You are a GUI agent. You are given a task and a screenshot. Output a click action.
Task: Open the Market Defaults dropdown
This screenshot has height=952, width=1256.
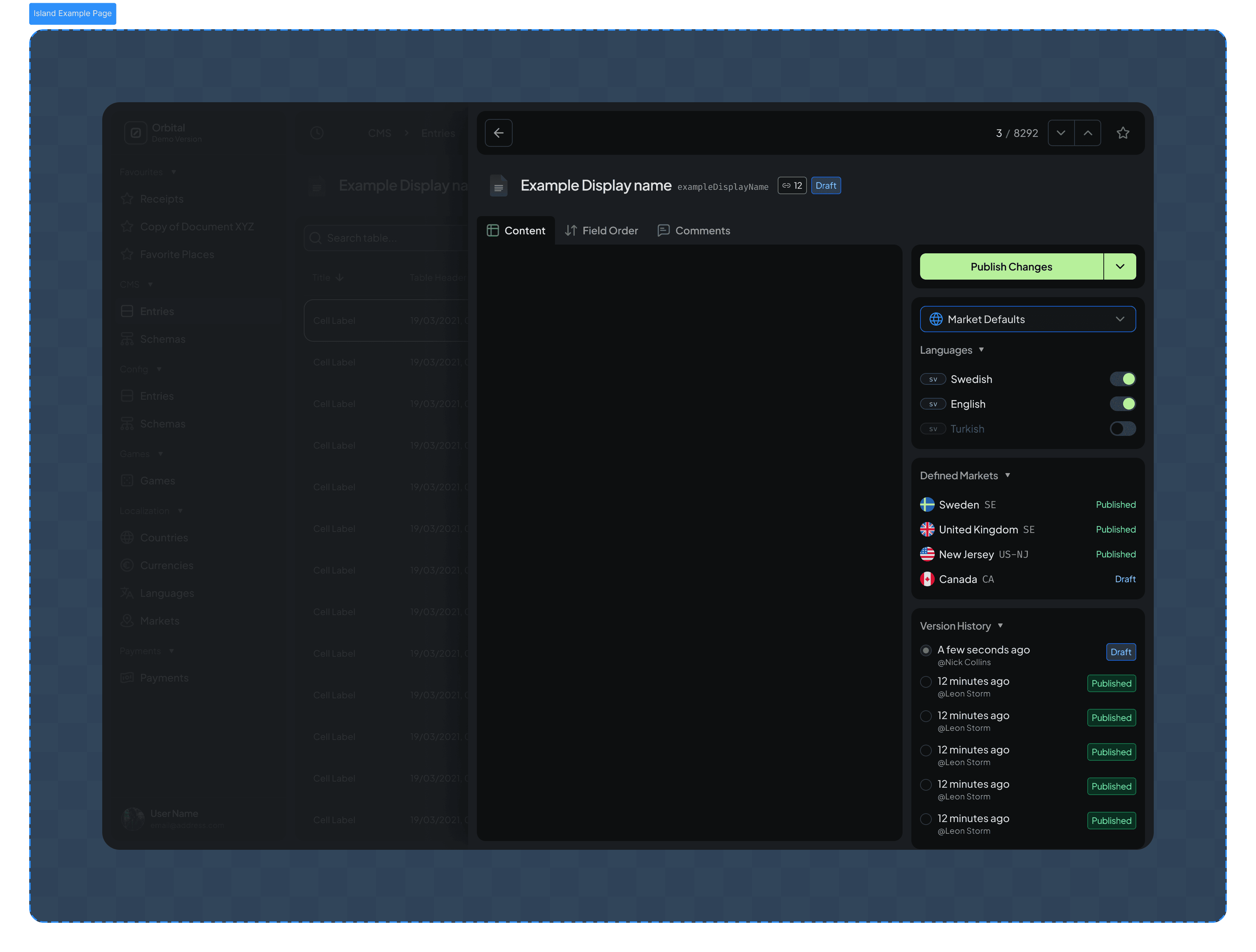pyautogui.click(x=1027, y=319)
